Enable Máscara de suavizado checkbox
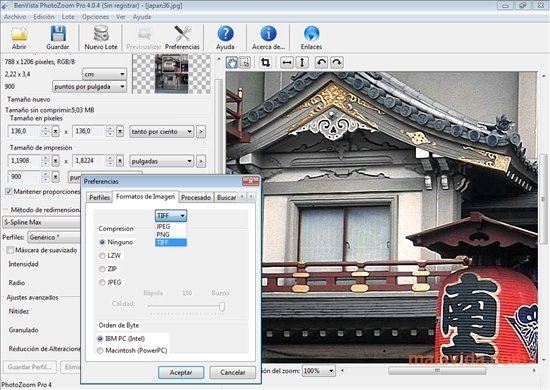The width and height of the screenshot is (550, 390). [10, 250]
